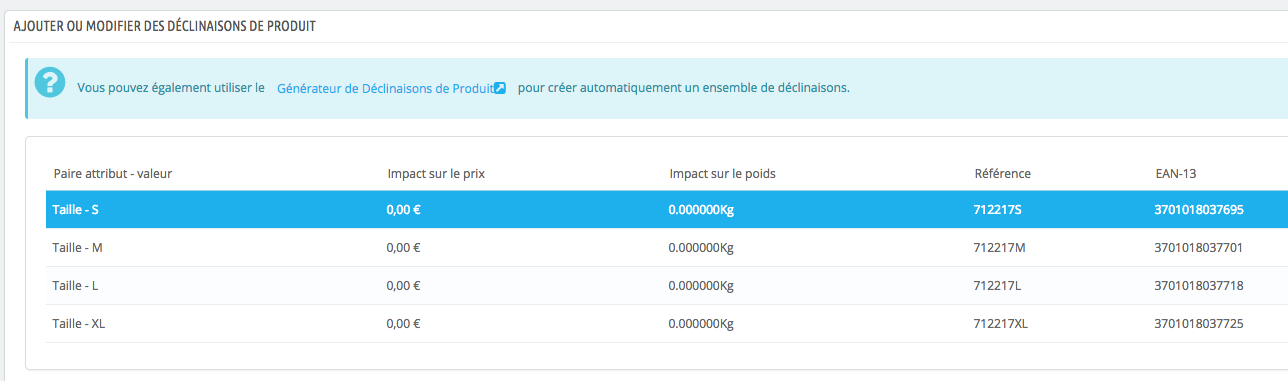Open Générateur de Déclinaisons de Produit link
This screenshot has height=381, width=1288.
coord(391,88)
